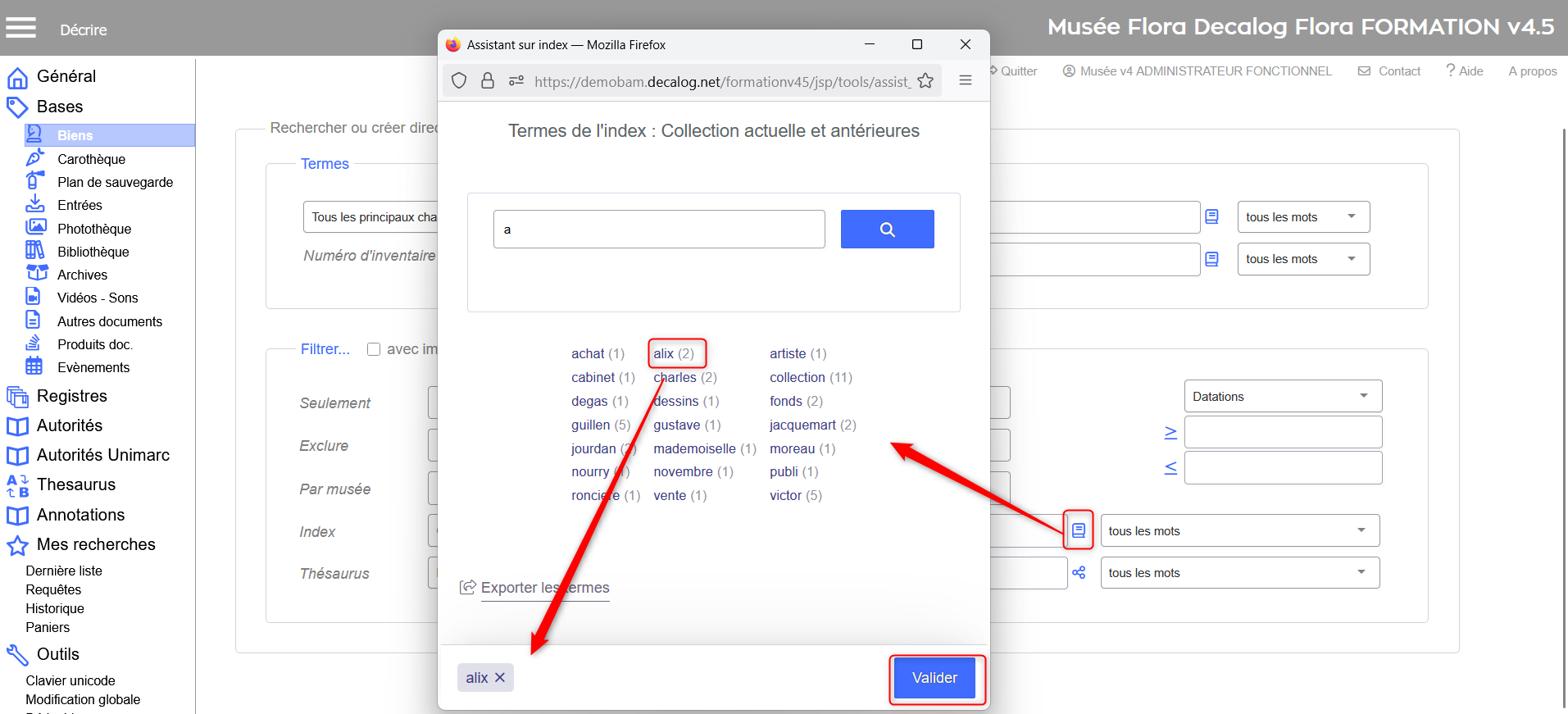Screen dimensions: 1568x714
Task: Open 'tous les mots' dropdown beside Numéro d'inventaire
Action: (1303, 259)
